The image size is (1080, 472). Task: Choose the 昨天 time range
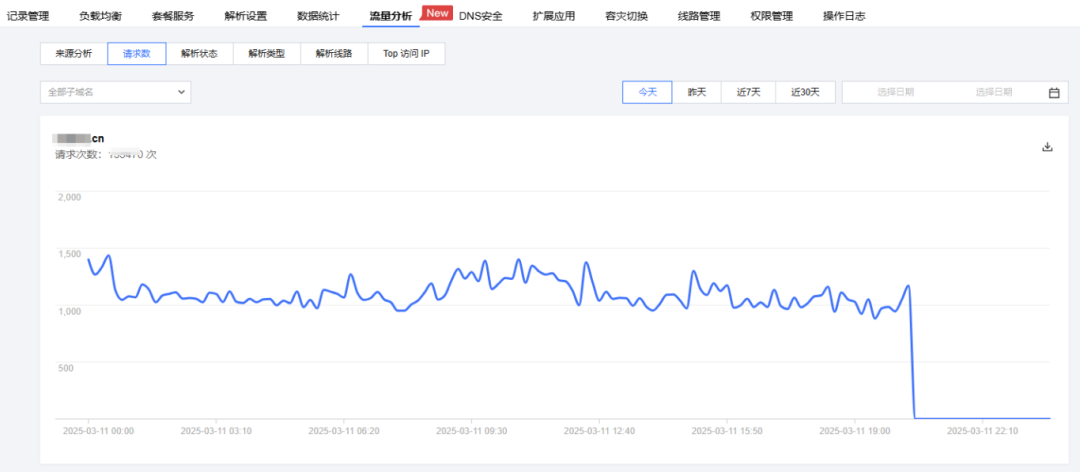(697, 92)
